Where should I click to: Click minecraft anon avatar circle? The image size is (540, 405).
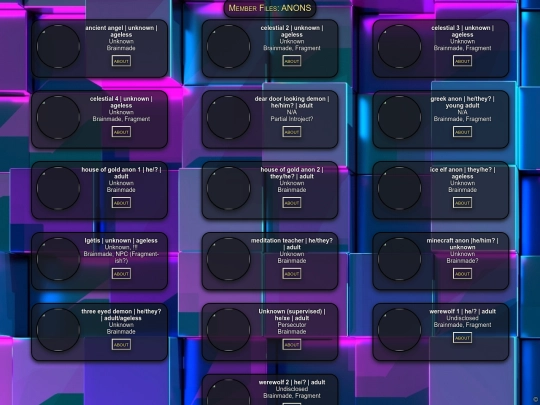coord(399,259)
